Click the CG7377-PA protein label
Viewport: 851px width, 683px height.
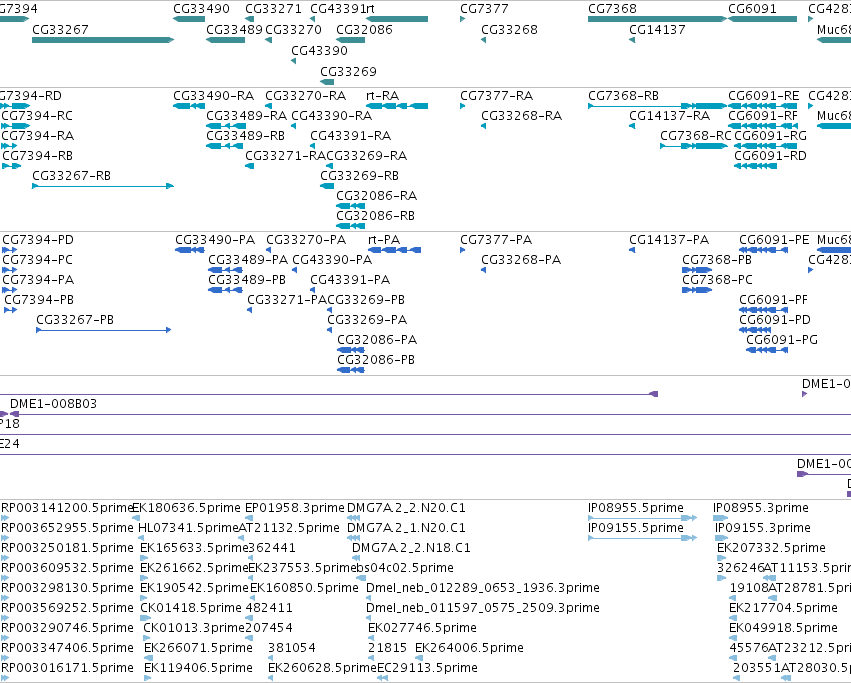click(496, 240)
